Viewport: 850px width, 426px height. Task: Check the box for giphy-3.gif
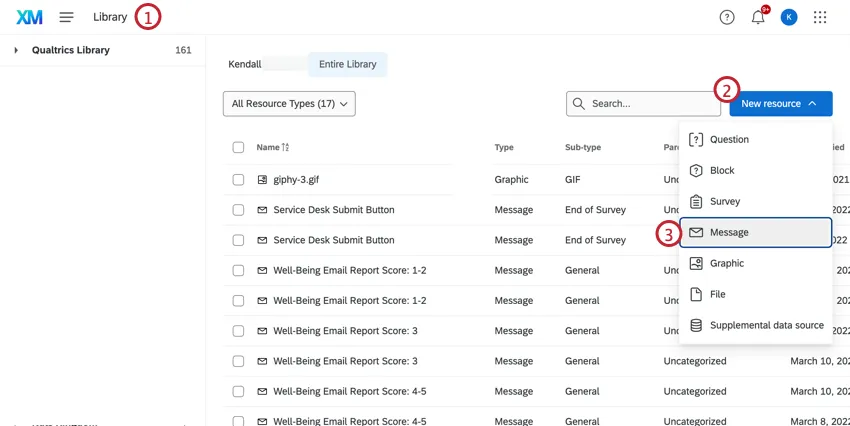pos(238,180)
